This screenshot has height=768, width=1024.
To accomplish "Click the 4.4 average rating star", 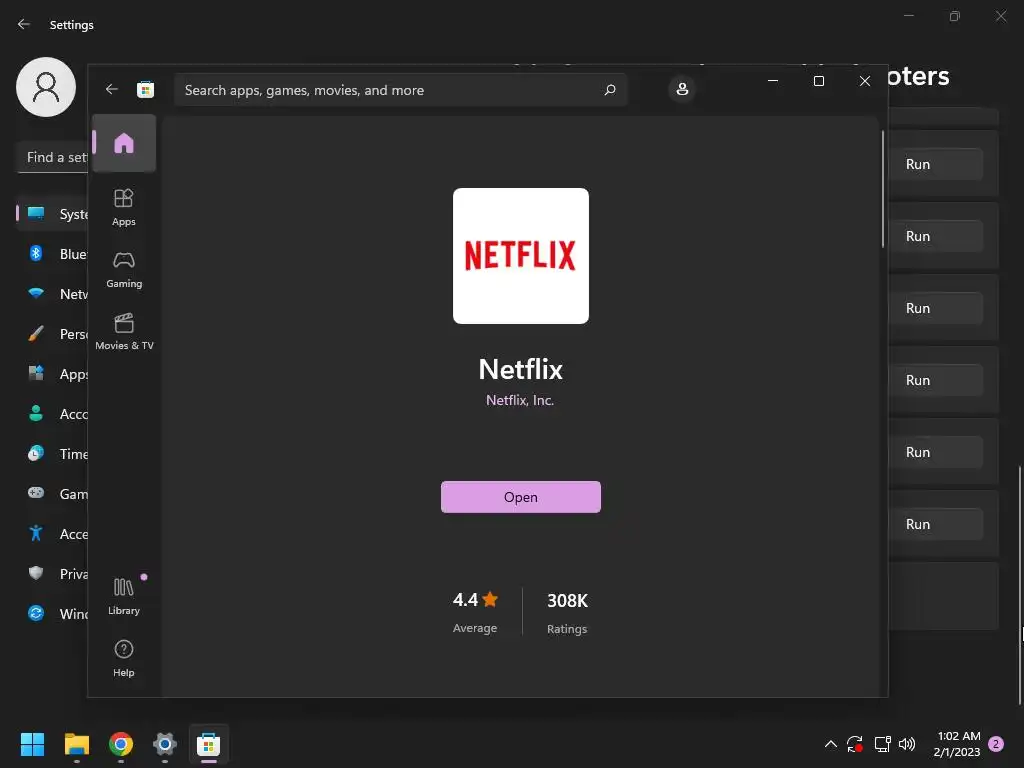I will tap(490, 599).
